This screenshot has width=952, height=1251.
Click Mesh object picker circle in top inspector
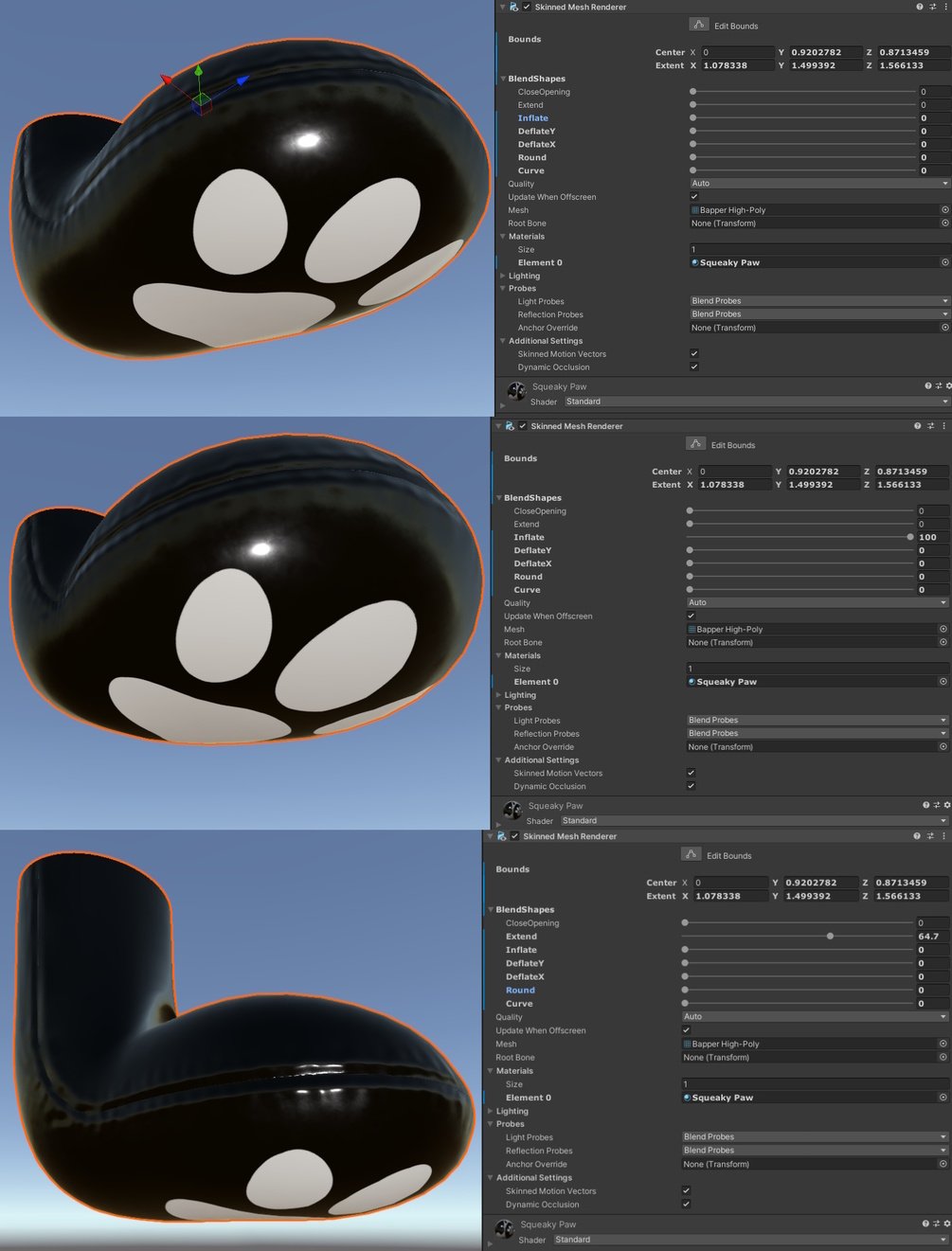pos(944,210)
